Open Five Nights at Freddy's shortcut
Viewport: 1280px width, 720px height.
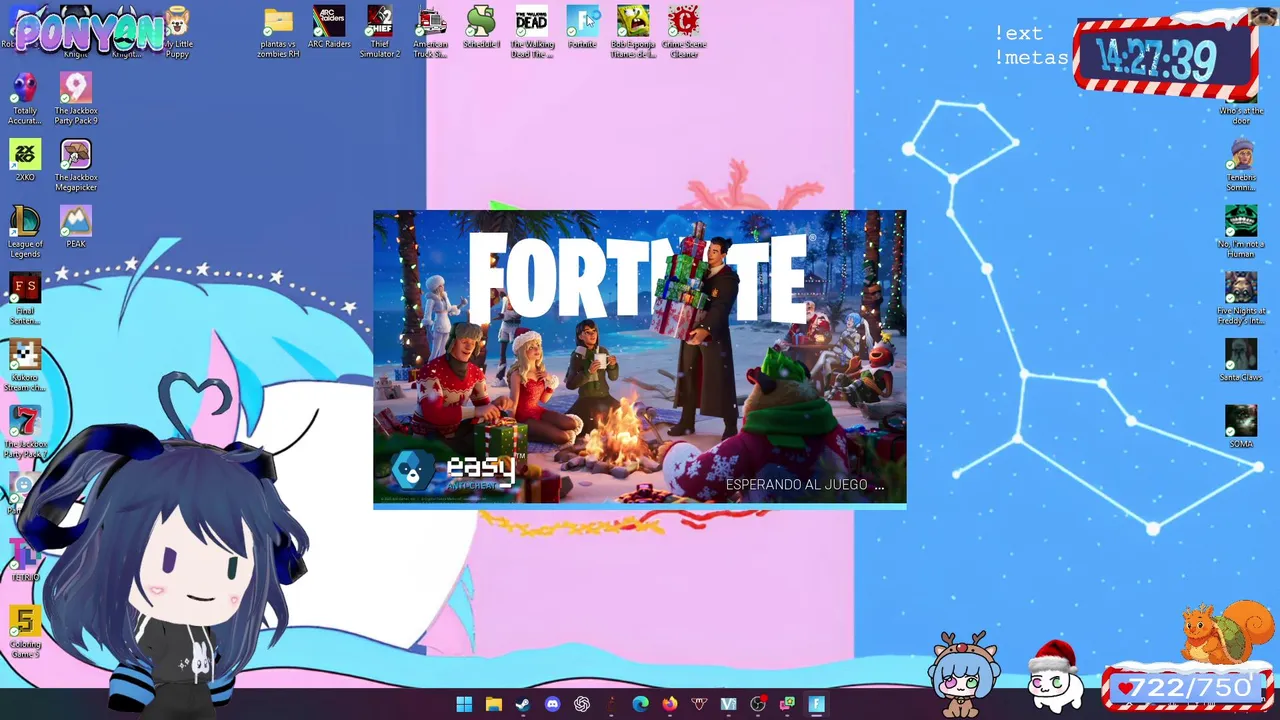[1241, 298]
